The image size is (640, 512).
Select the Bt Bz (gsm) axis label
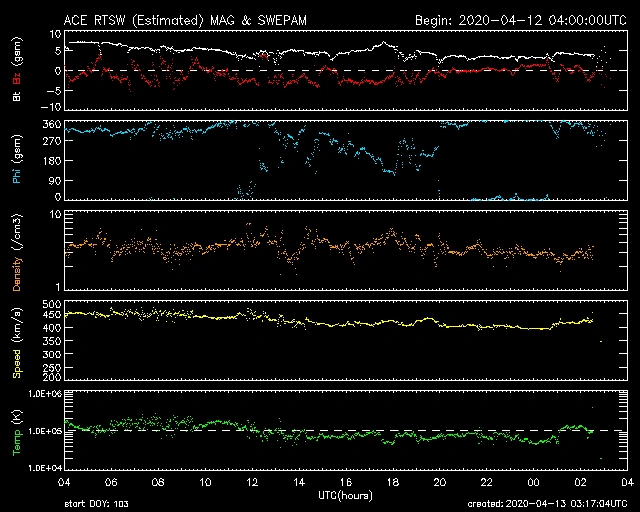click(17, 70)
